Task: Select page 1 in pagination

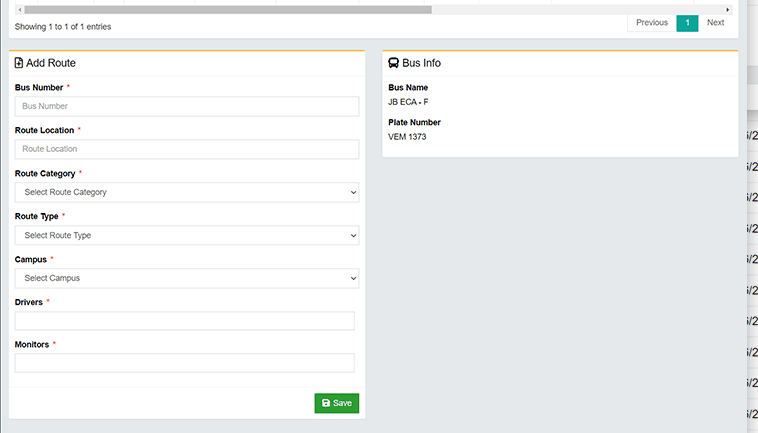Action: point(687,23)
